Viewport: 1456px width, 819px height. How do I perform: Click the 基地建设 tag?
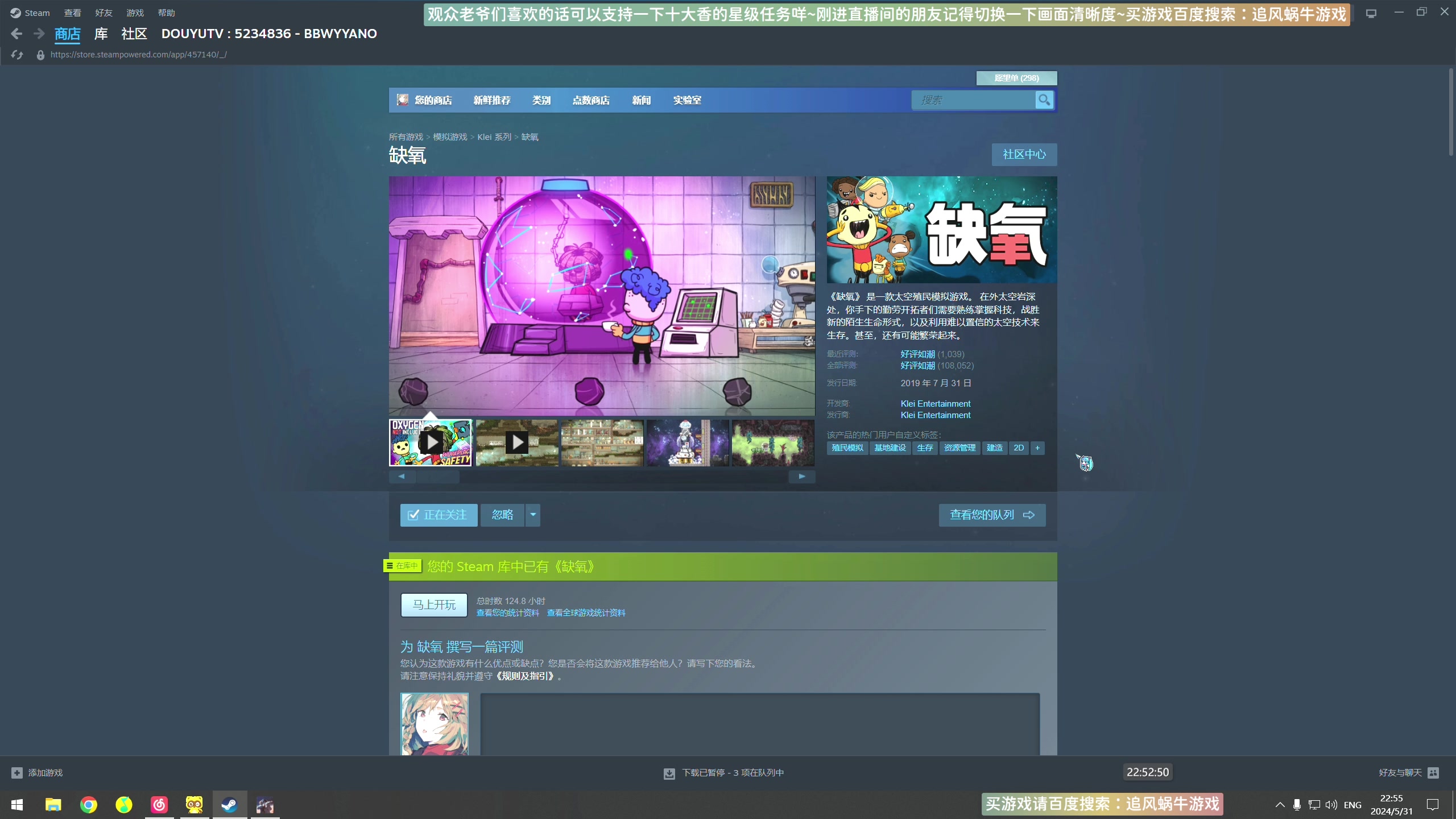point(890,448)
